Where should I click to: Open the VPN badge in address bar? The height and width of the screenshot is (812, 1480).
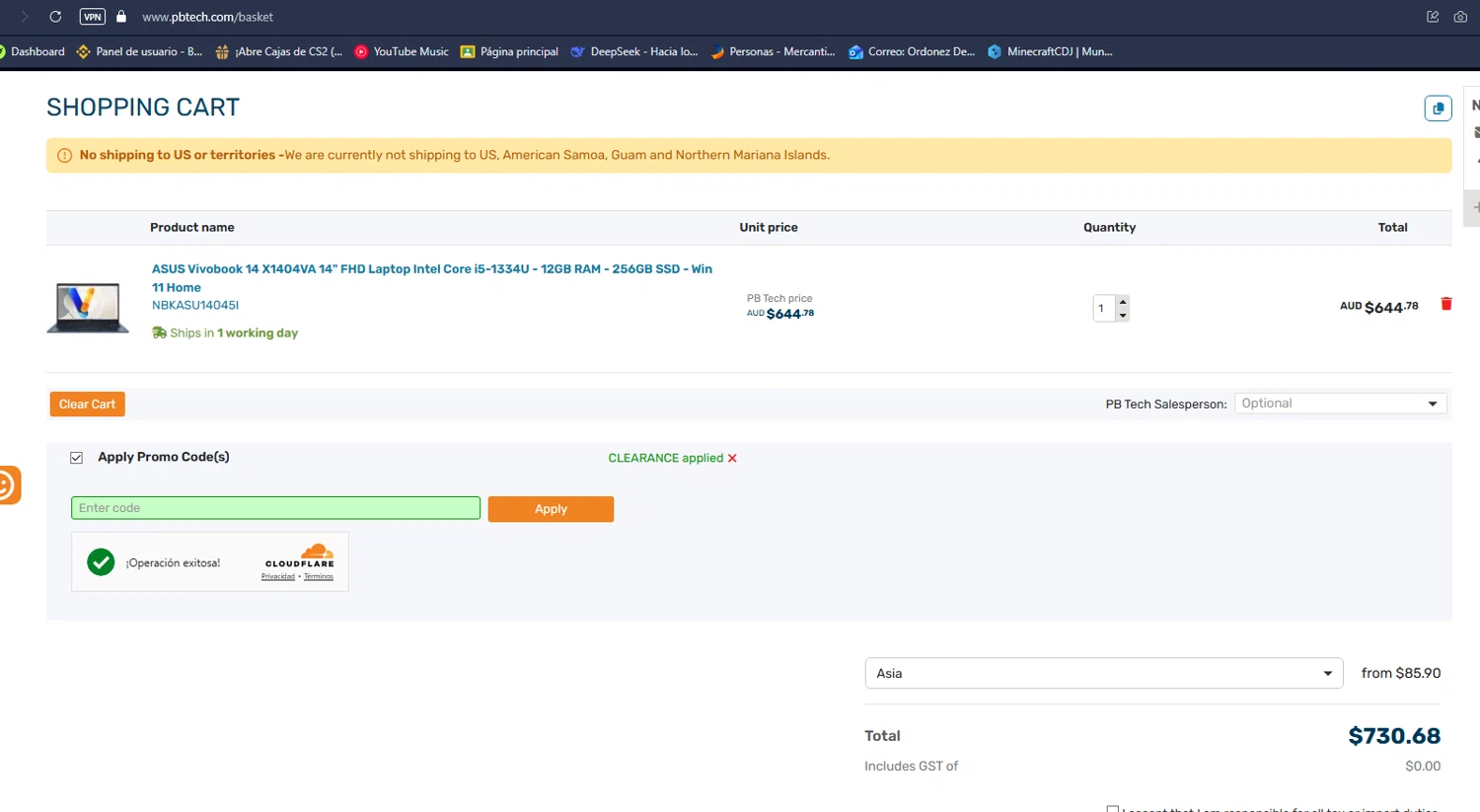92,17
